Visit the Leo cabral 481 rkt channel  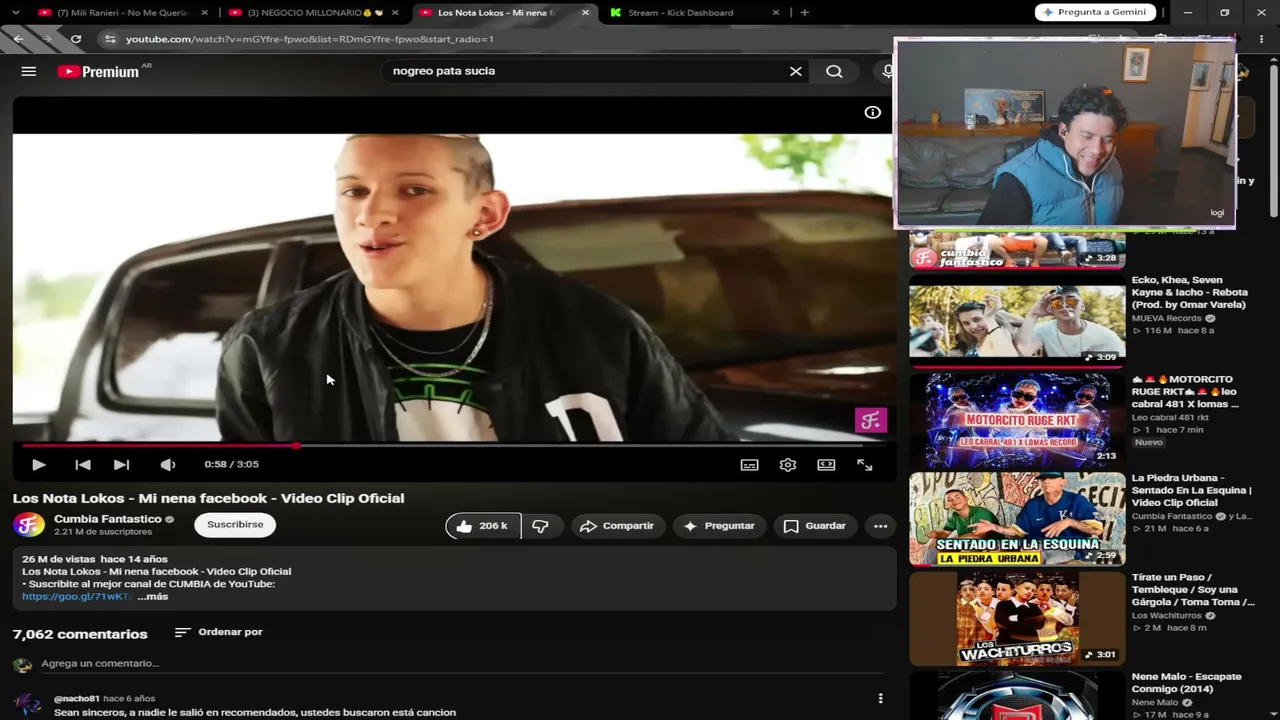point(1170,417)
